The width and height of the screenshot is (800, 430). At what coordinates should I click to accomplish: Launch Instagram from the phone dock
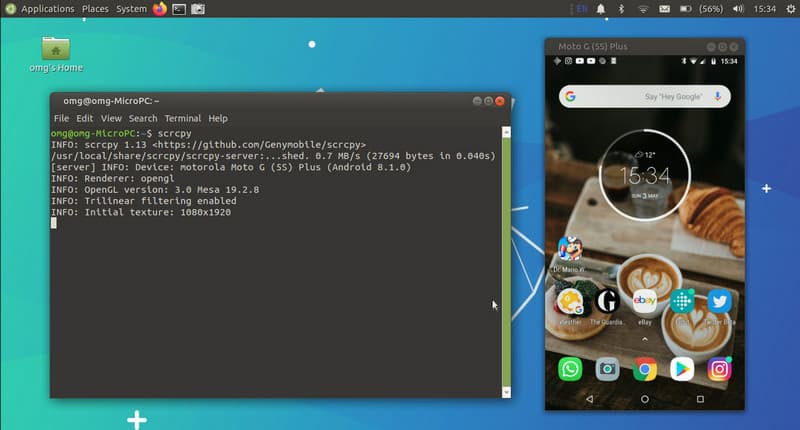point(719,369)
